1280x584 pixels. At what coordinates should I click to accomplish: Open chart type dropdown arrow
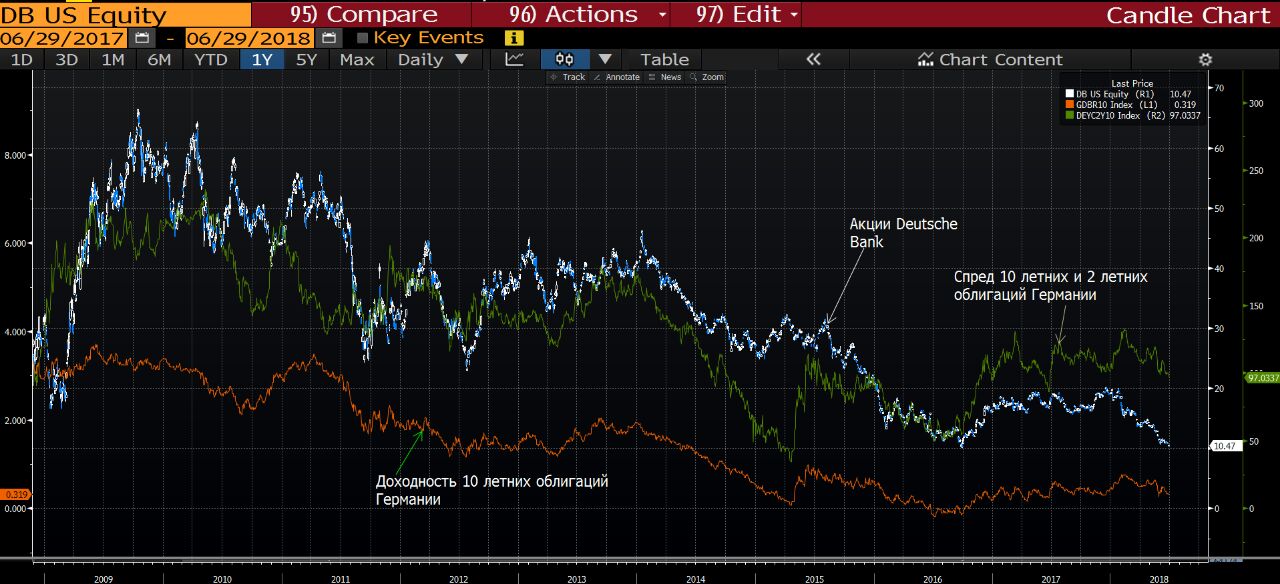(604, 59)
